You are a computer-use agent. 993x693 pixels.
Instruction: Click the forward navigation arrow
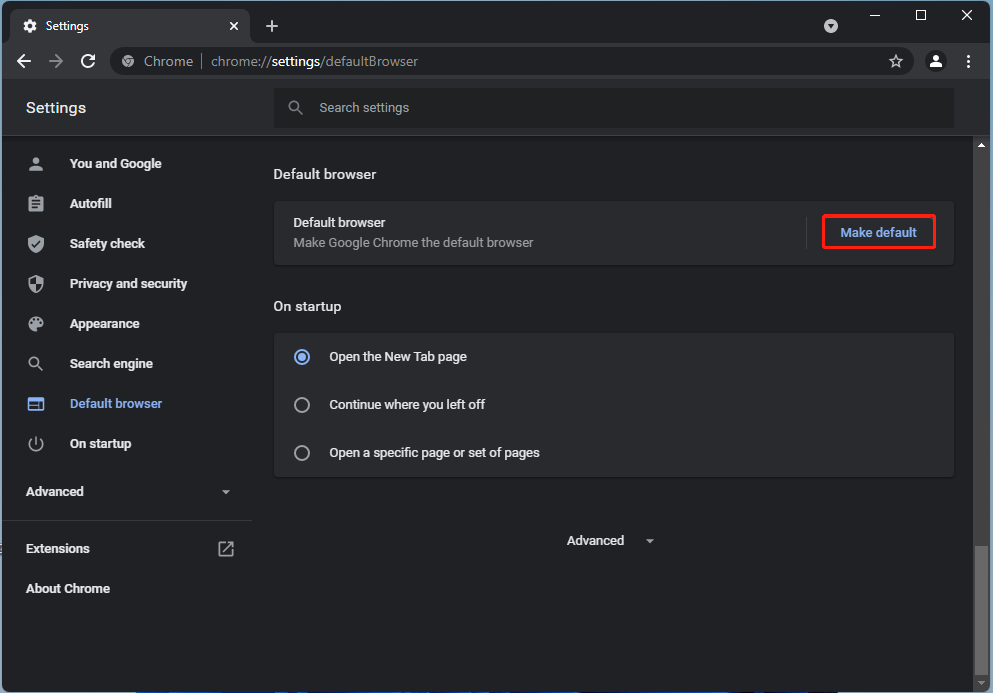point(56,61)
